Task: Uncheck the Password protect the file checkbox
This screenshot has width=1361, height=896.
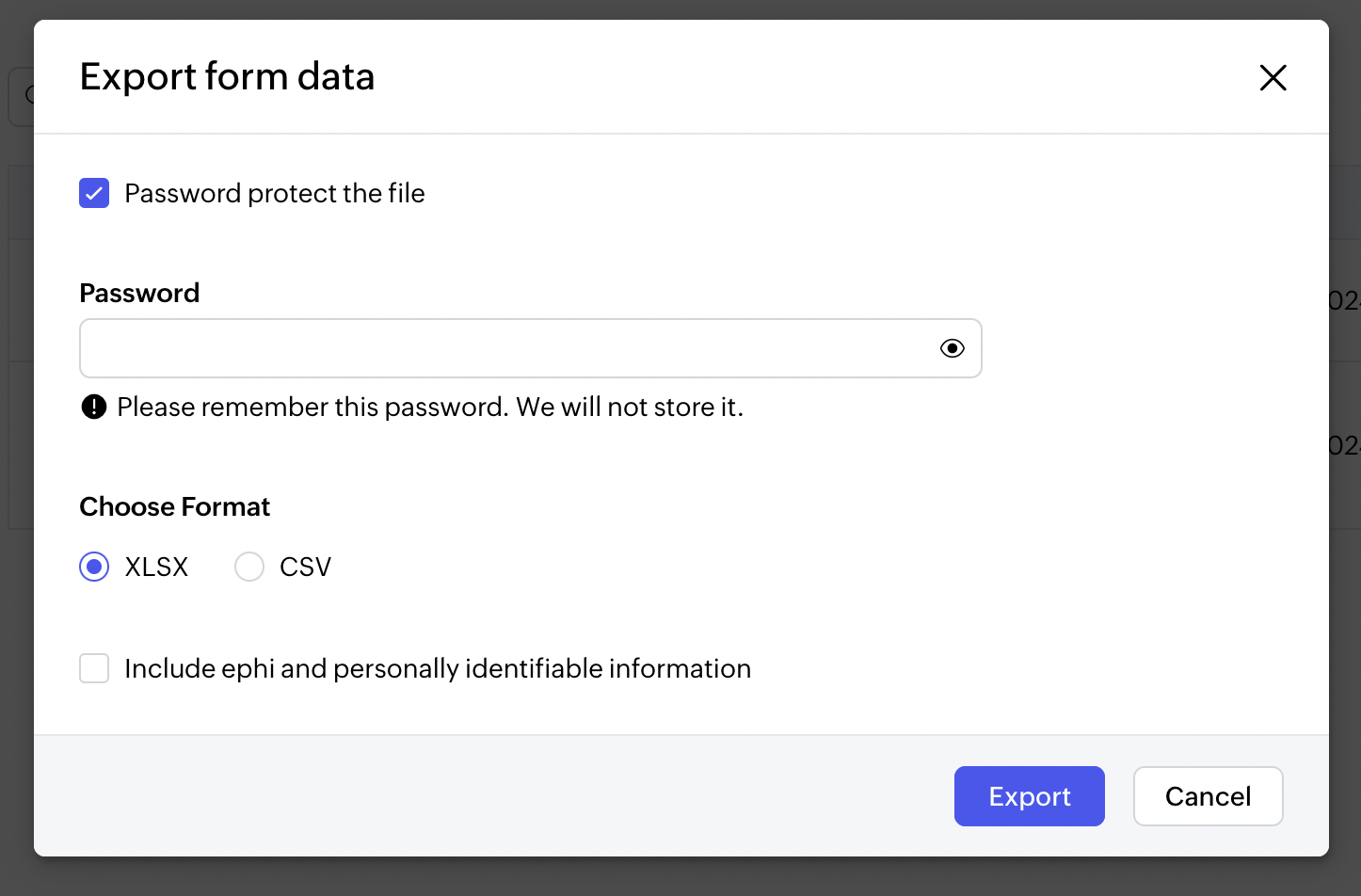Action: pos(94,193)
